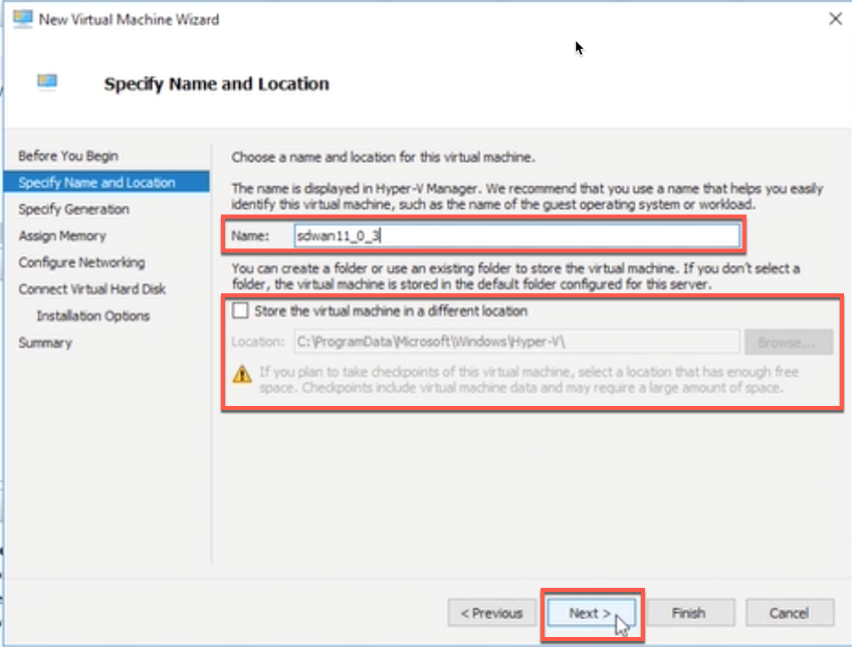Screen dimensions: 852x647
Task: Click the "Specify Name and Location" page heading
Action: 217,84
